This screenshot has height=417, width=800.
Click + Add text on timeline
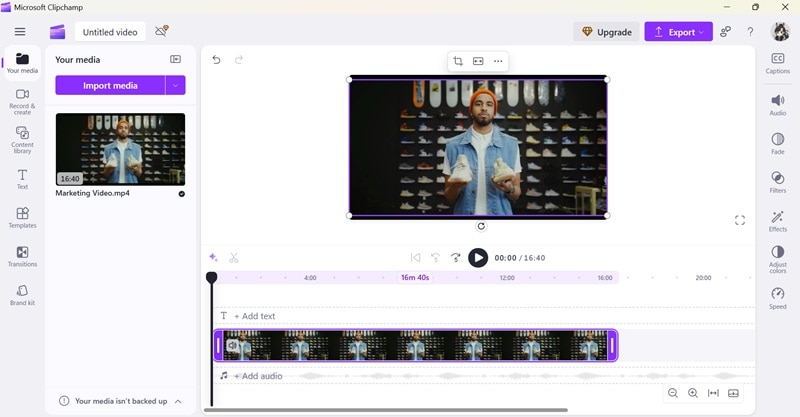pyautogui.click(x=255, y=316)
